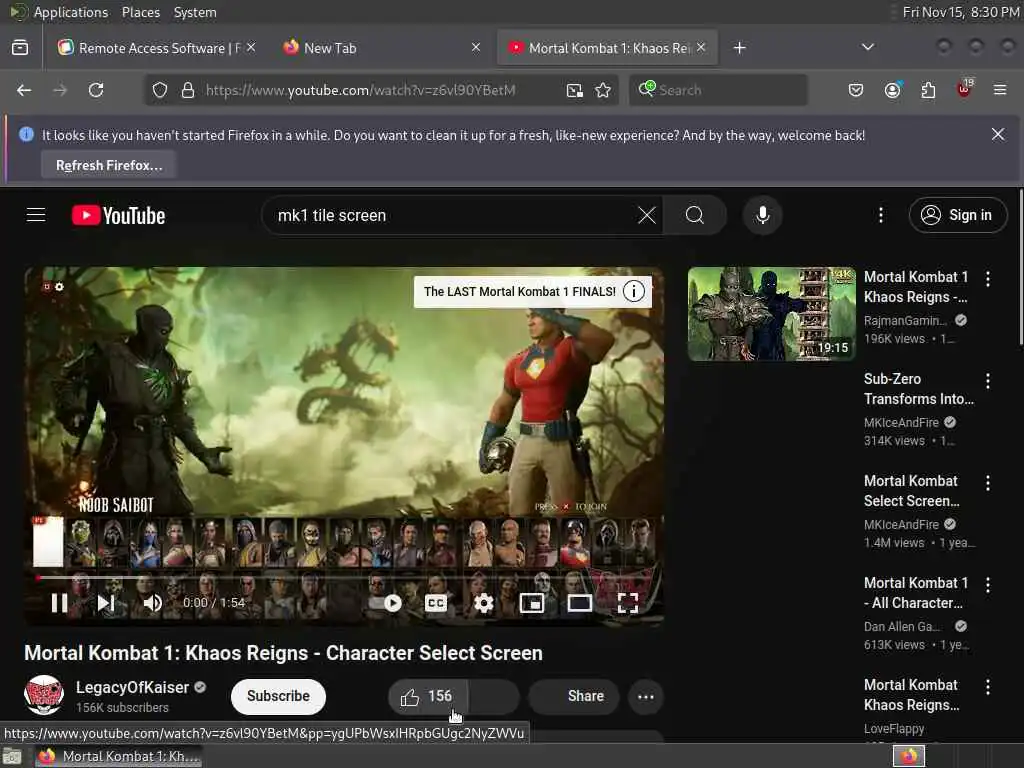The width and height of the screenshot is (1024, 768).
Task: Close the New Tab tab
Action: 476,47
